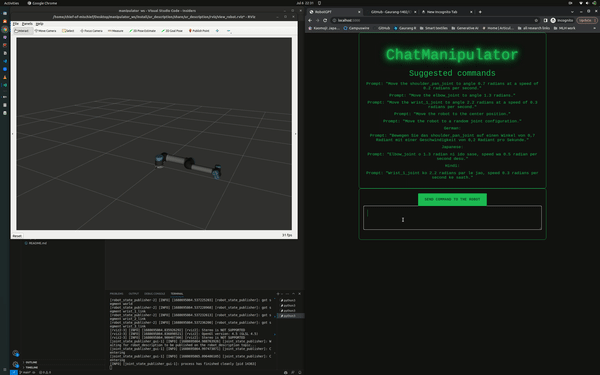Click the Reset button in RViz
600x375 pixels.
tap(17, 236)
